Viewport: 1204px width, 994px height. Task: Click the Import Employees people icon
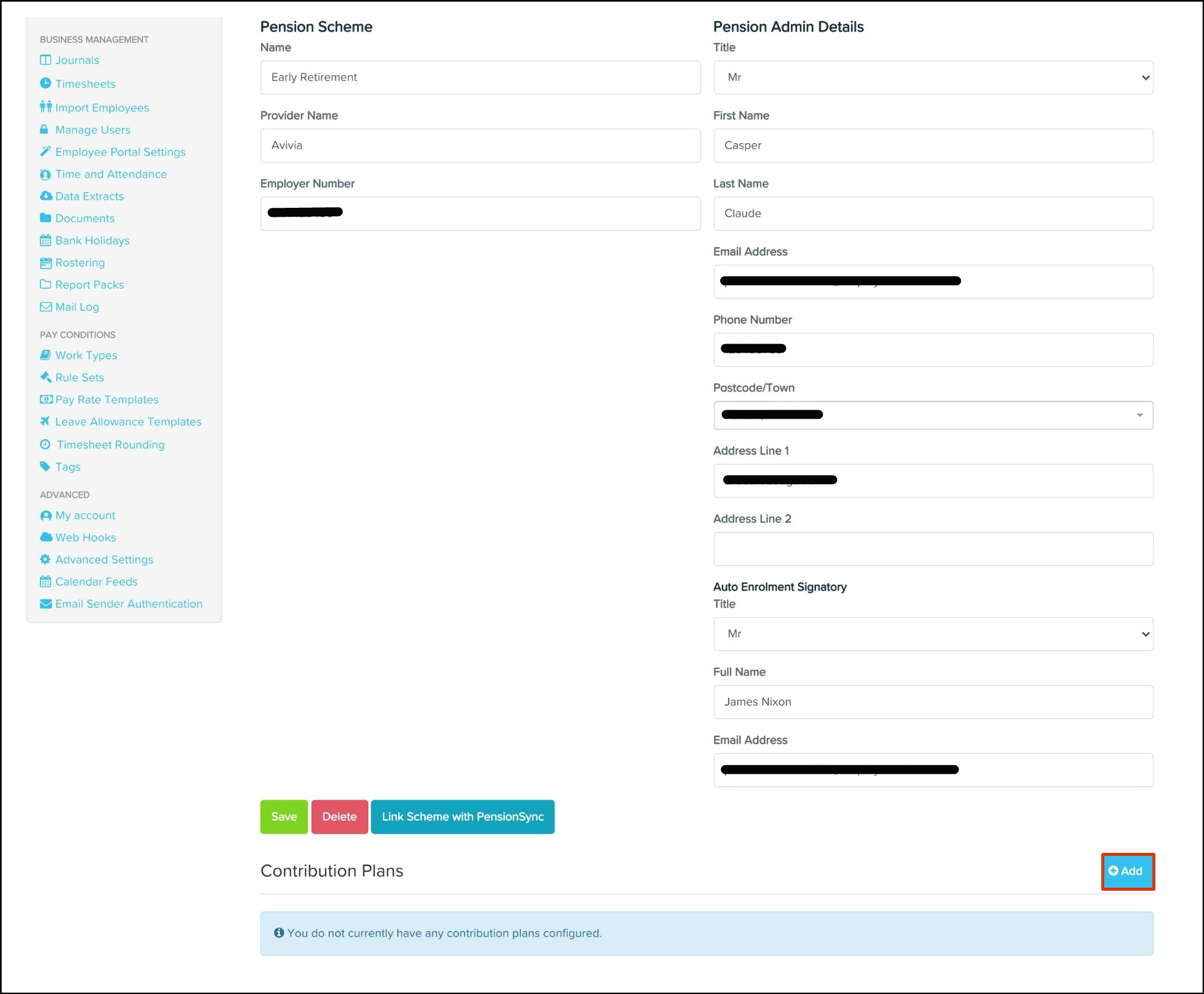click(46, 107)
